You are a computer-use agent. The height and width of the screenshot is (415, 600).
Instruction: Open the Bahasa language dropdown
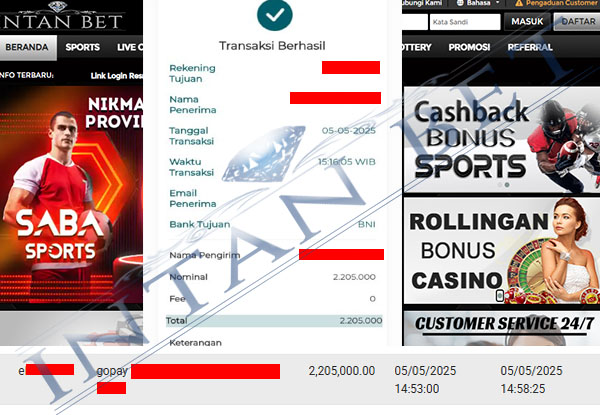(x=478, y=3)
